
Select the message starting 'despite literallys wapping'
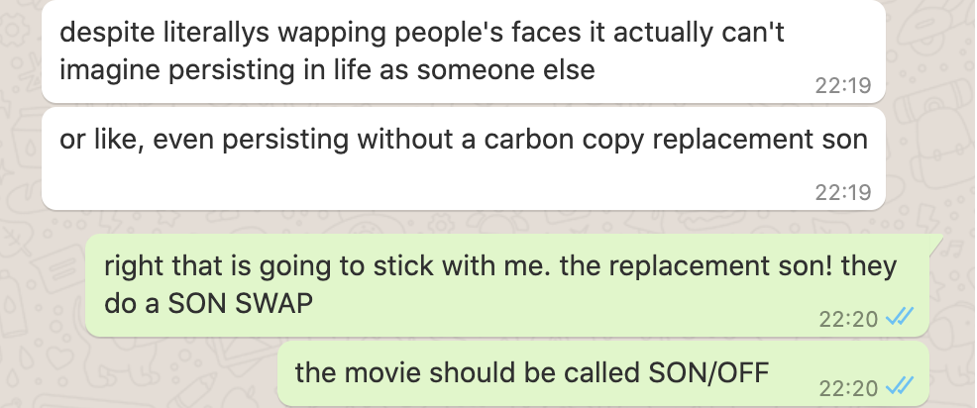point(463,51)
